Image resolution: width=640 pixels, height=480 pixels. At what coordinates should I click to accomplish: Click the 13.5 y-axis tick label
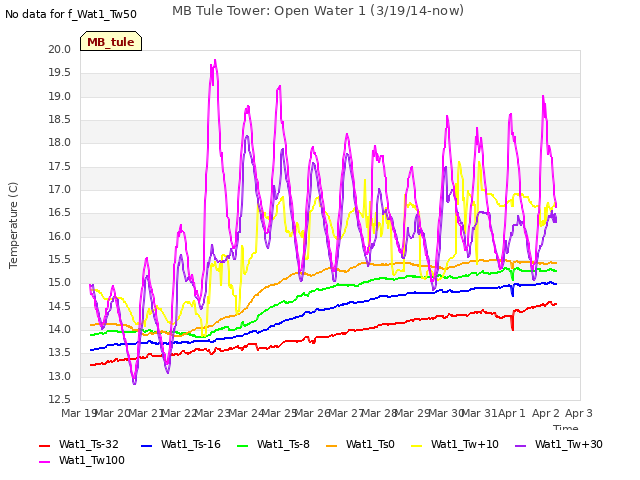pyautogui.click(x=60, y=353)
